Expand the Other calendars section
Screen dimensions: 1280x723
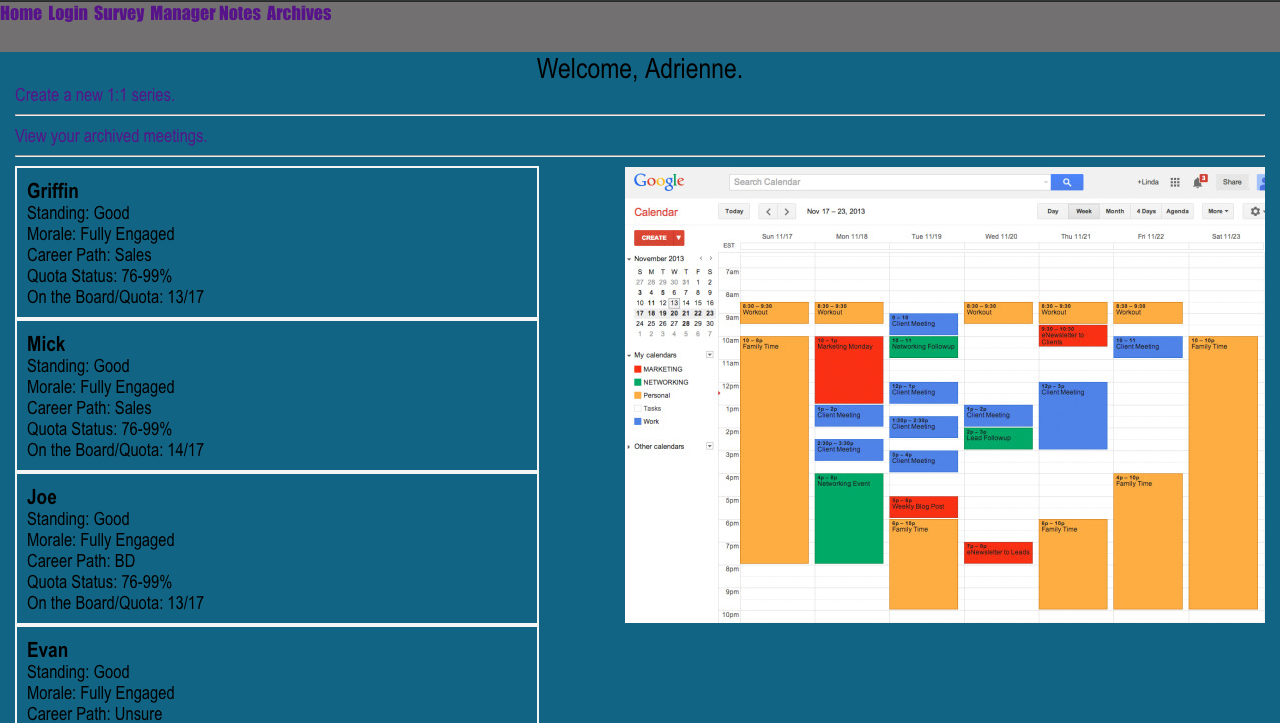pos(631,446)
